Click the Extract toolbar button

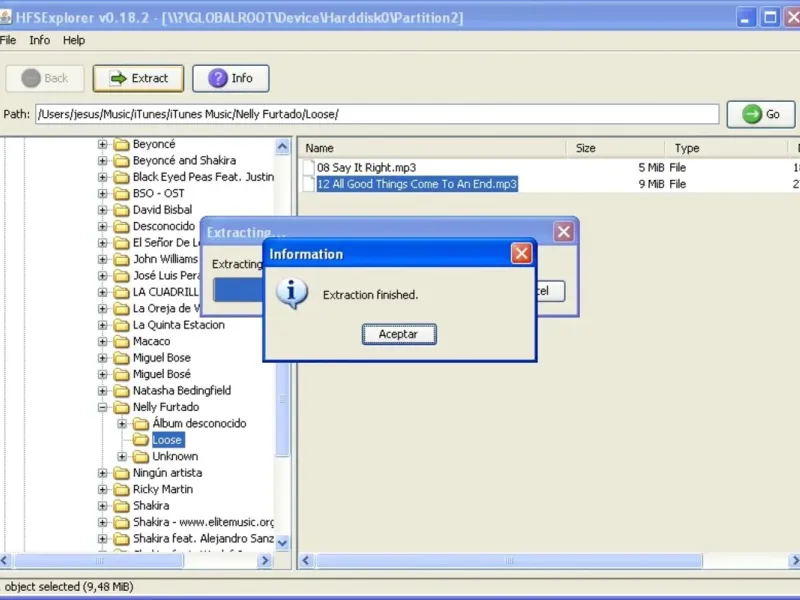(138, 78)
